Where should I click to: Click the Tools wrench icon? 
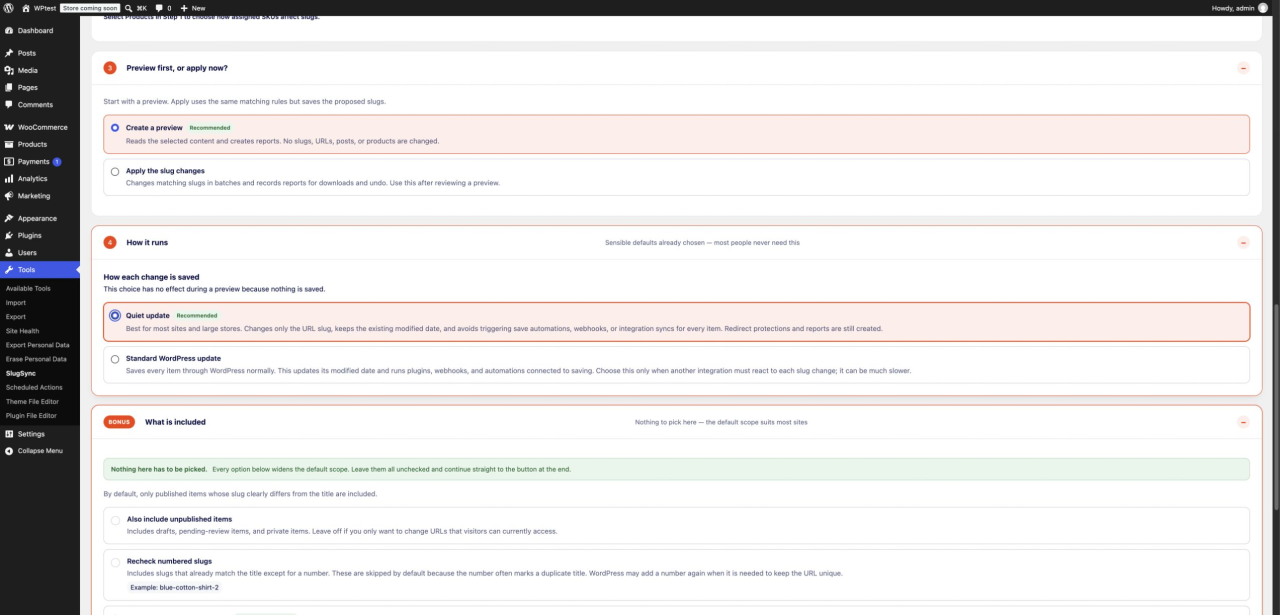click(9, 270)
